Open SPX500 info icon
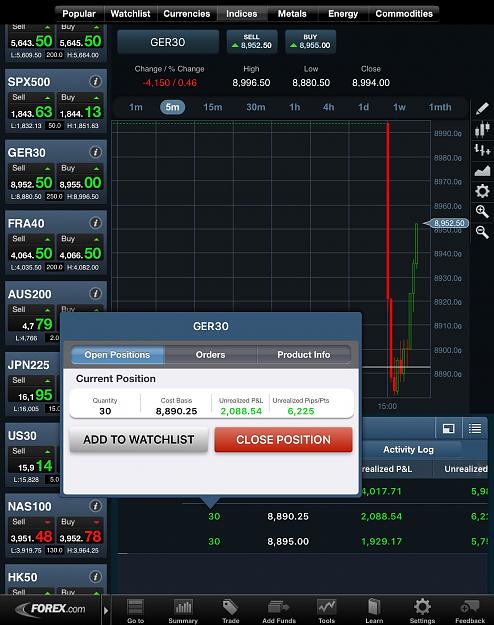This screenshot has height=625, width=494. coord(95,81)
